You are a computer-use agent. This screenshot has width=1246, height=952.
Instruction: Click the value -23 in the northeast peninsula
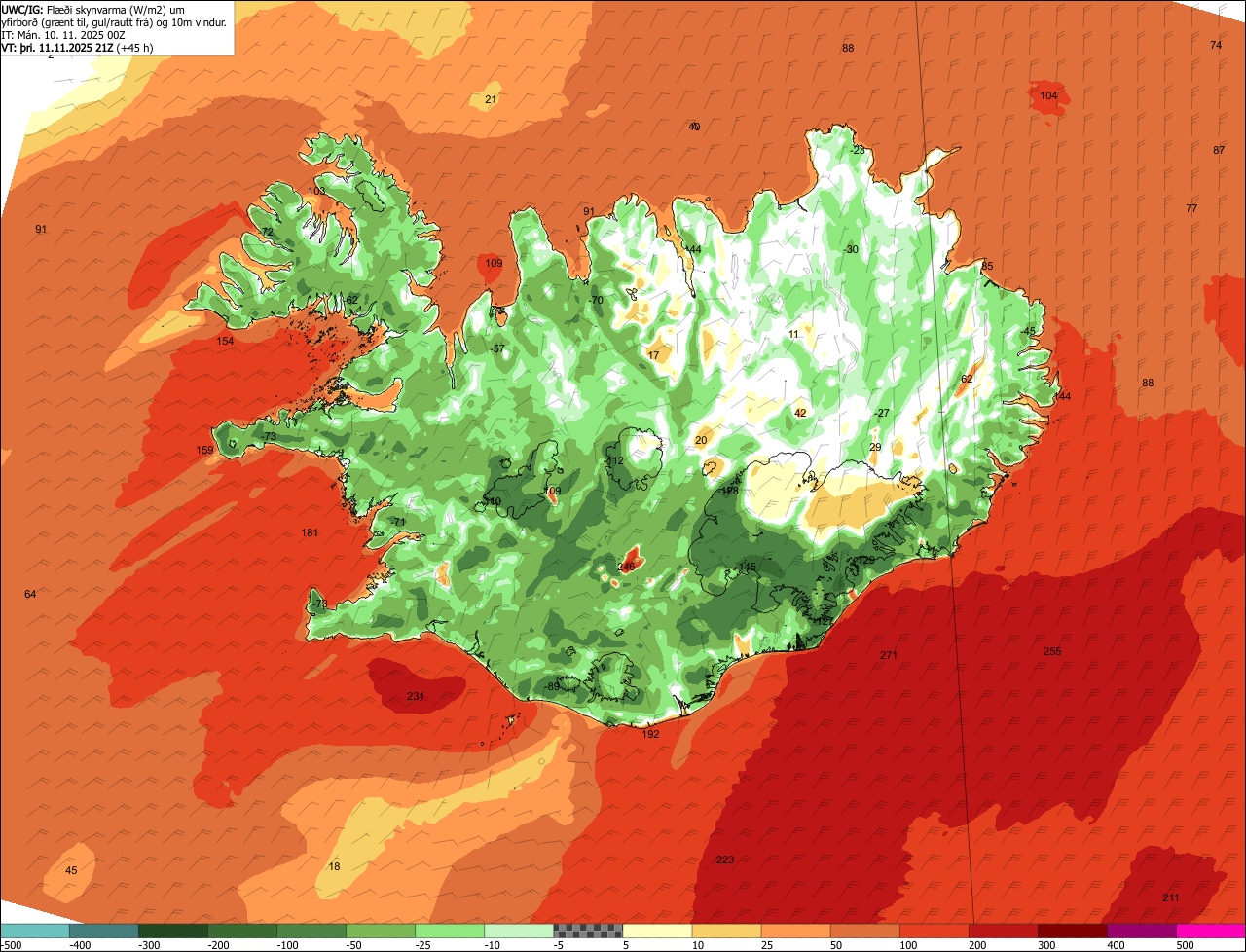[x=856, y=150]
